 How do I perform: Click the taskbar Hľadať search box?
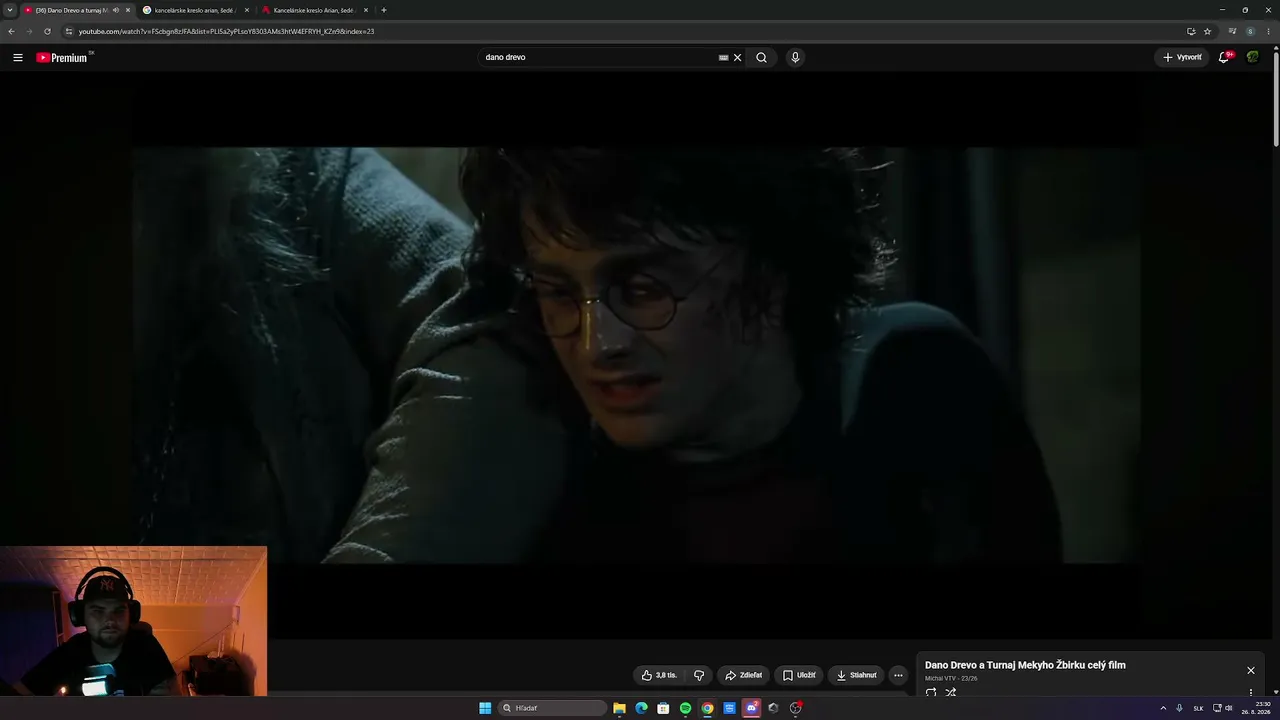552,708
